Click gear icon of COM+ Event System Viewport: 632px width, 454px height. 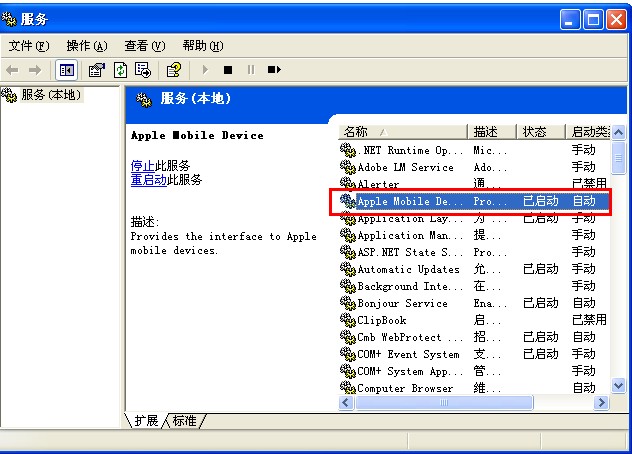pos(347,354)
